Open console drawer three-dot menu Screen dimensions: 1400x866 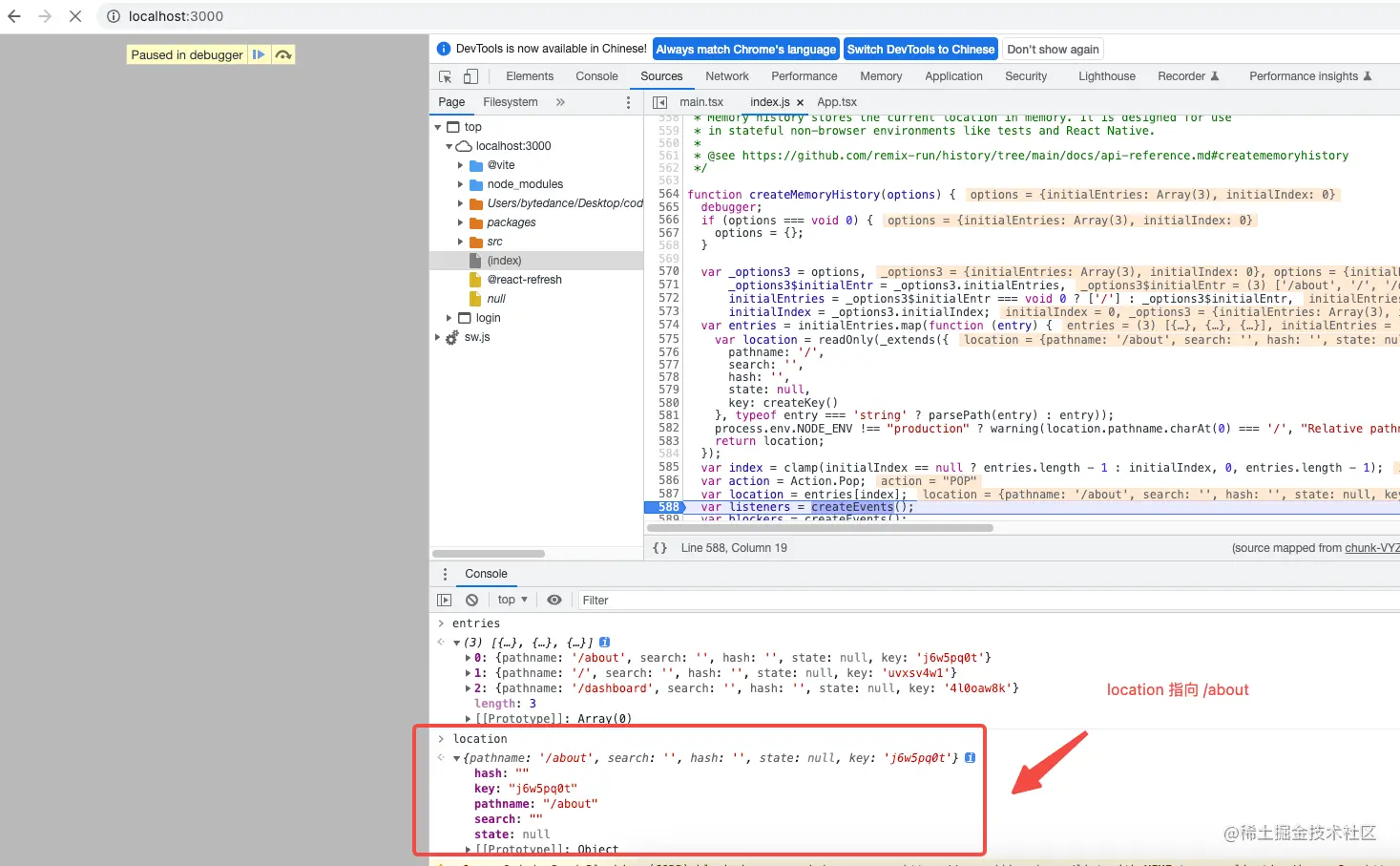(445, 574)
